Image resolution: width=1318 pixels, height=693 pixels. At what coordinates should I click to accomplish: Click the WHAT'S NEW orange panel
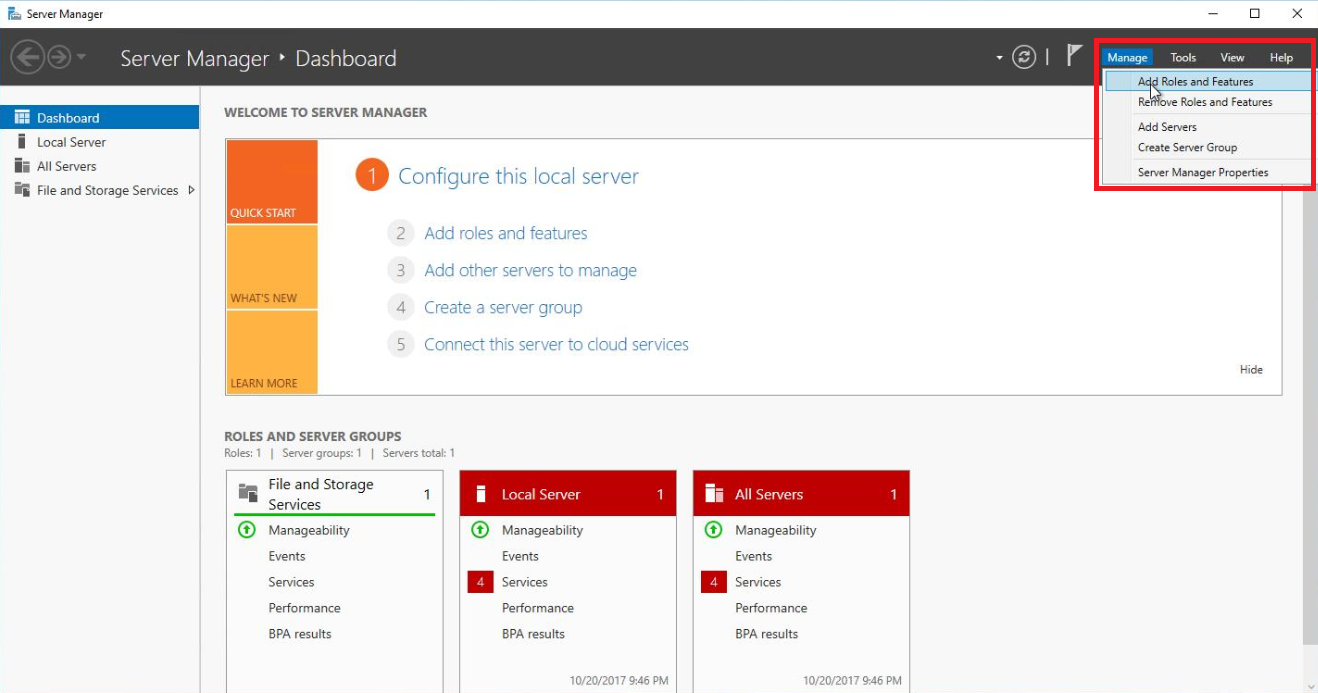[271, 268]
